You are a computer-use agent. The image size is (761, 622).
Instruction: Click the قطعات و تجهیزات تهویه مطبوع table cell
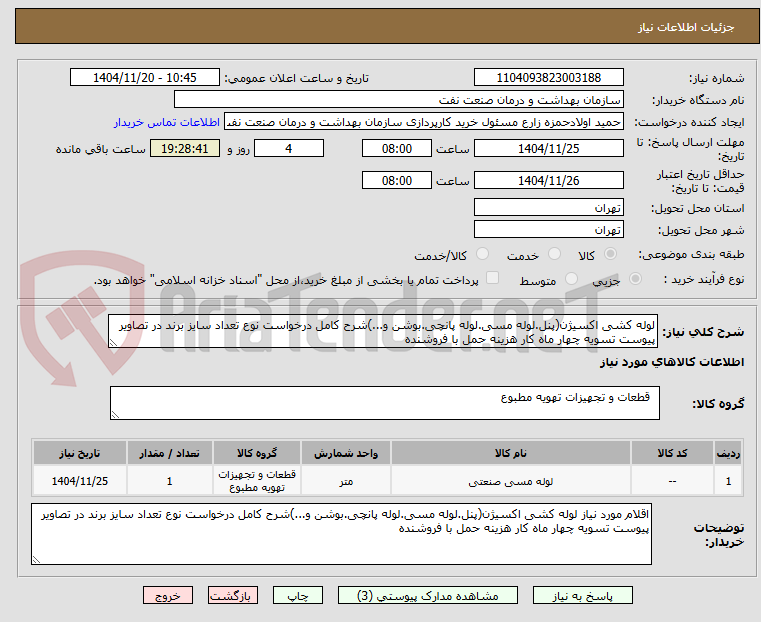pyautogui.click(x=257, y=481)
